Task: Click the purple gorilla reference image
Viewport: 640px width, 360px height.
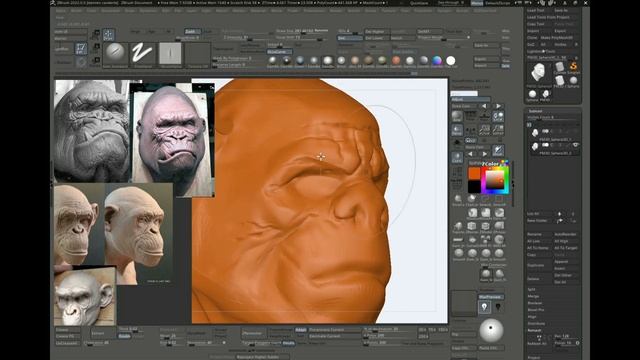Action: point(172,139)
